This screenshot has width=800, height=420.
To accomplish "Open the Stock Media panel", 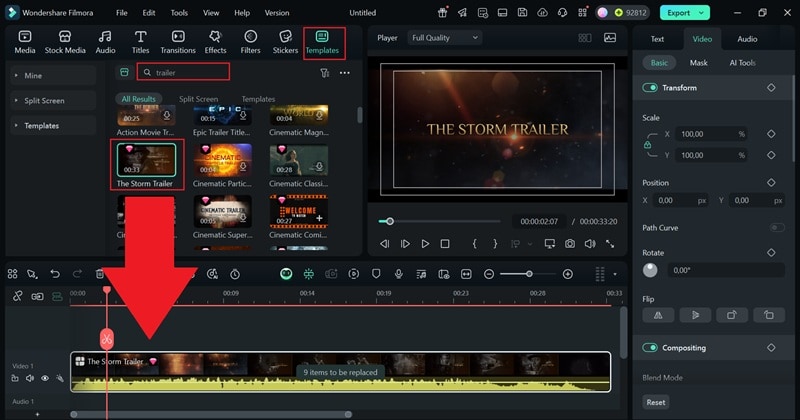I will pos(65,42).
